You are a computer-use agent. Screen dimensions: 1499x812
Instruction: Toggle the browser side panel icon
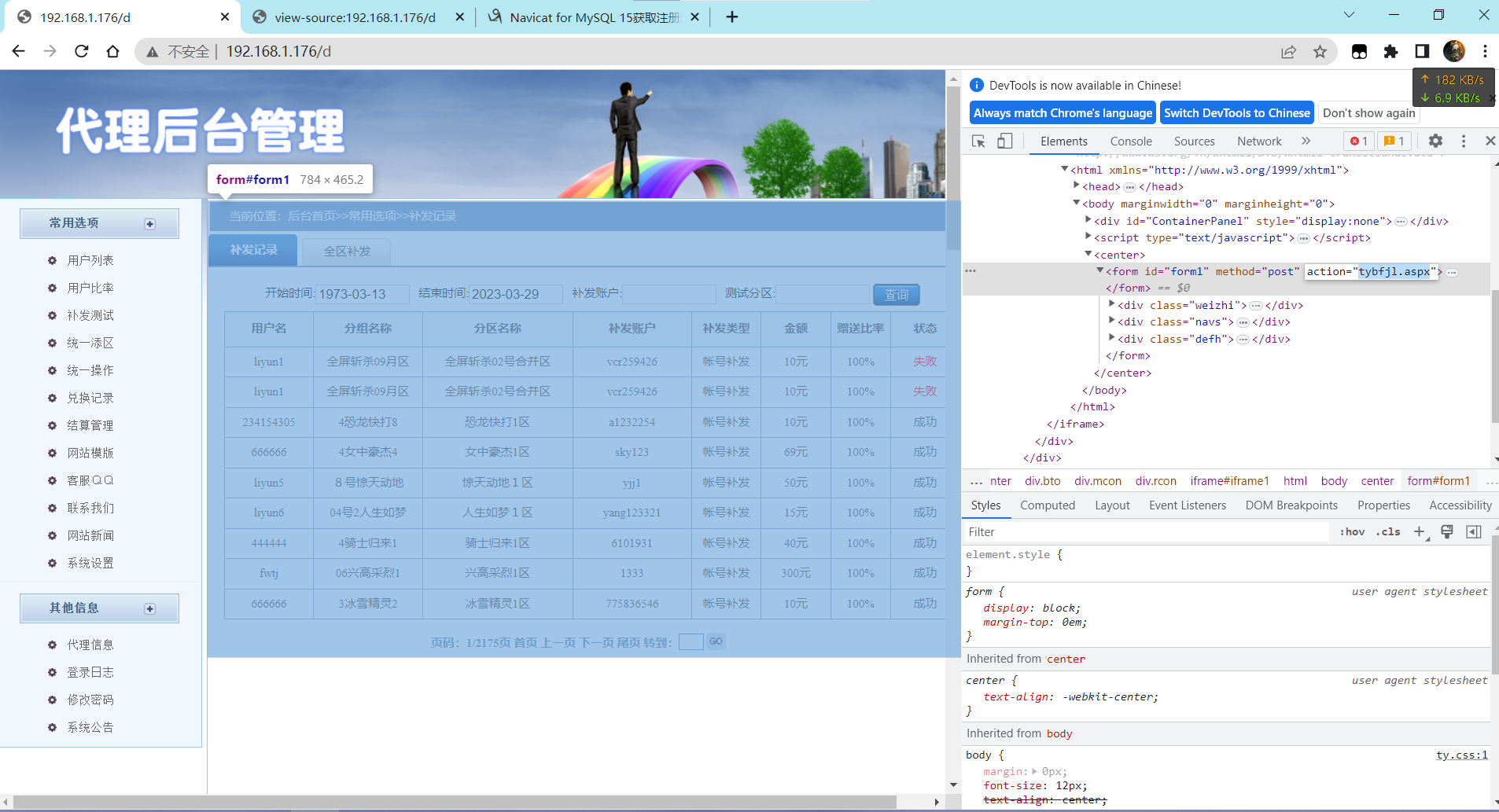(1422, 52)
